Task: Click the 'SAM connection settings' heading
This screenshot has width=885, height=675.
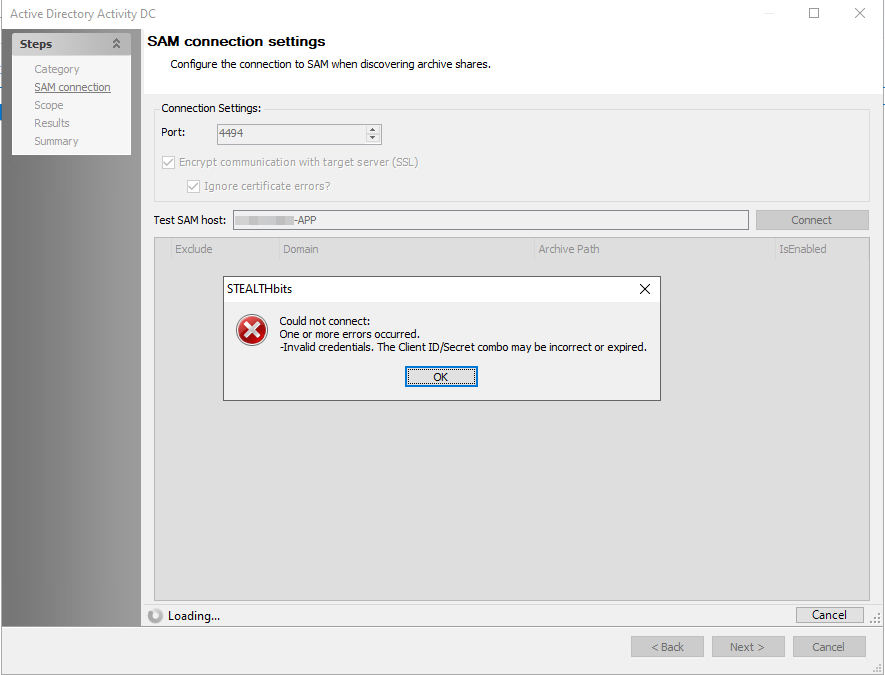Action: tap(236, 41)
